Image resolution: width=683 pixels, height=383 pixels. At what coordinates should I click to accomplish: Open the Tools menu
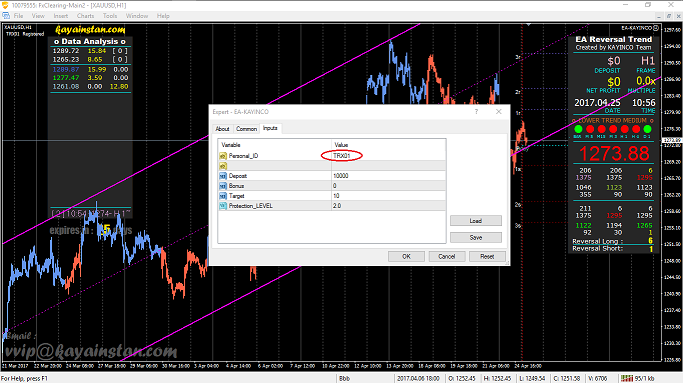[110, 16]
